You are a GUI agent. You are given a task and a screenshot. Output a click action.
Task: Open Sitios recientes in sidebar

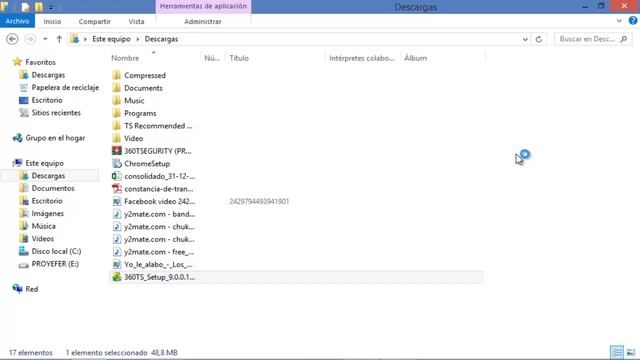point(56,113)
